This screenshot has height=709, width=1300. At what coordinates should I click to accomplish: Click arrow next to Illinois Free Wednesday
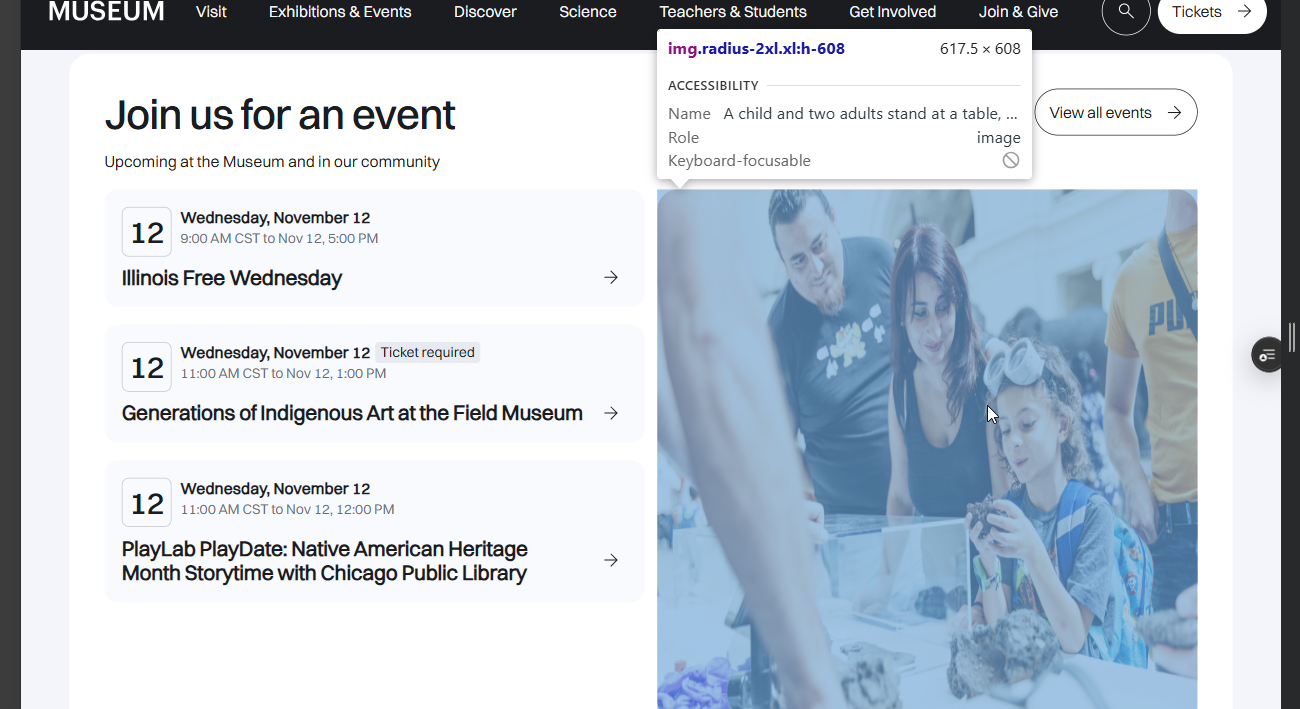tap(611, 277)
